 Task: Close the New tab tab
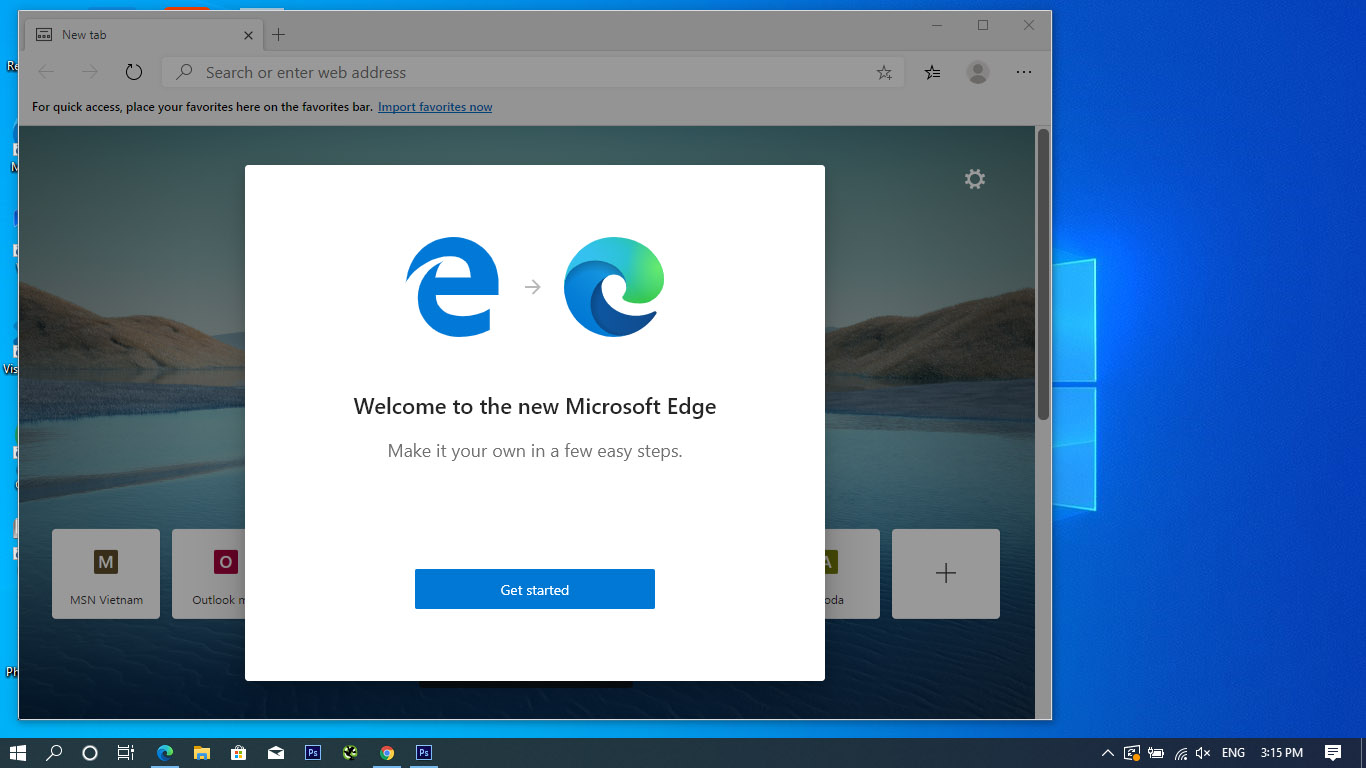pos(248,35)
